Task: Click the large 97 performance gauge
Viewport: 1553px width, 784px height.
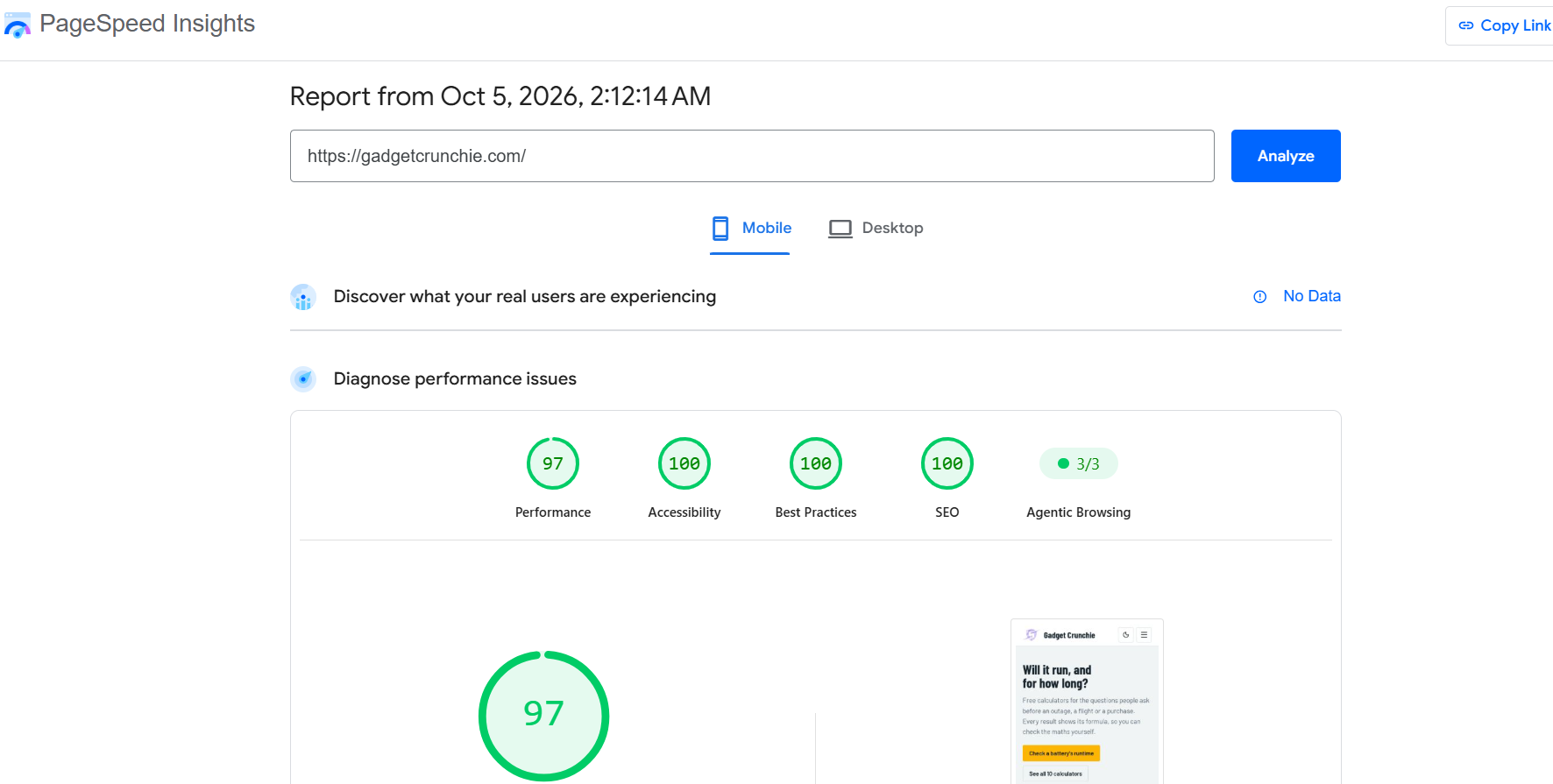Action: coord(544,716)
